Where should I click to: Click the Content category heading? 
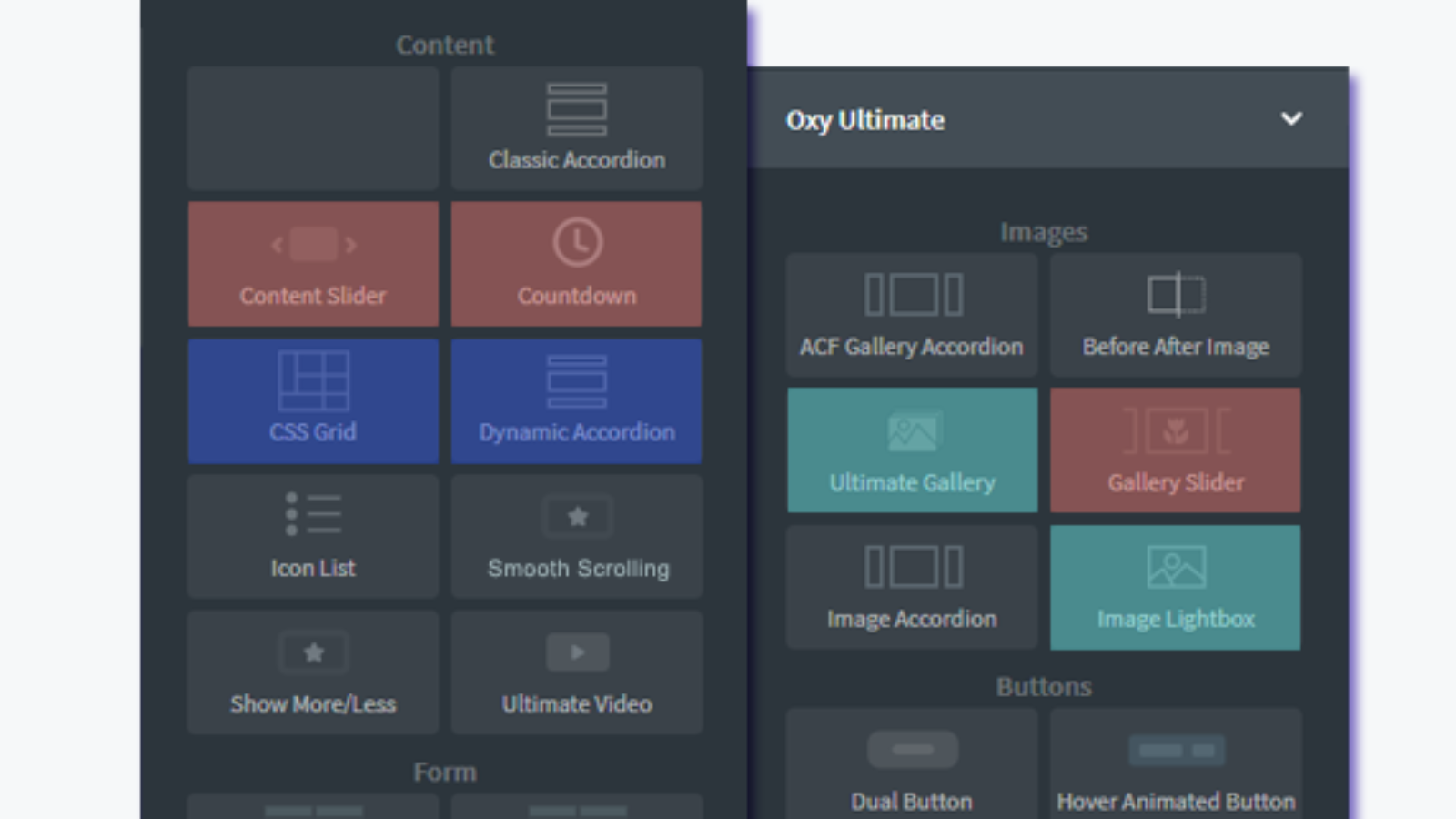coord(445,45)
